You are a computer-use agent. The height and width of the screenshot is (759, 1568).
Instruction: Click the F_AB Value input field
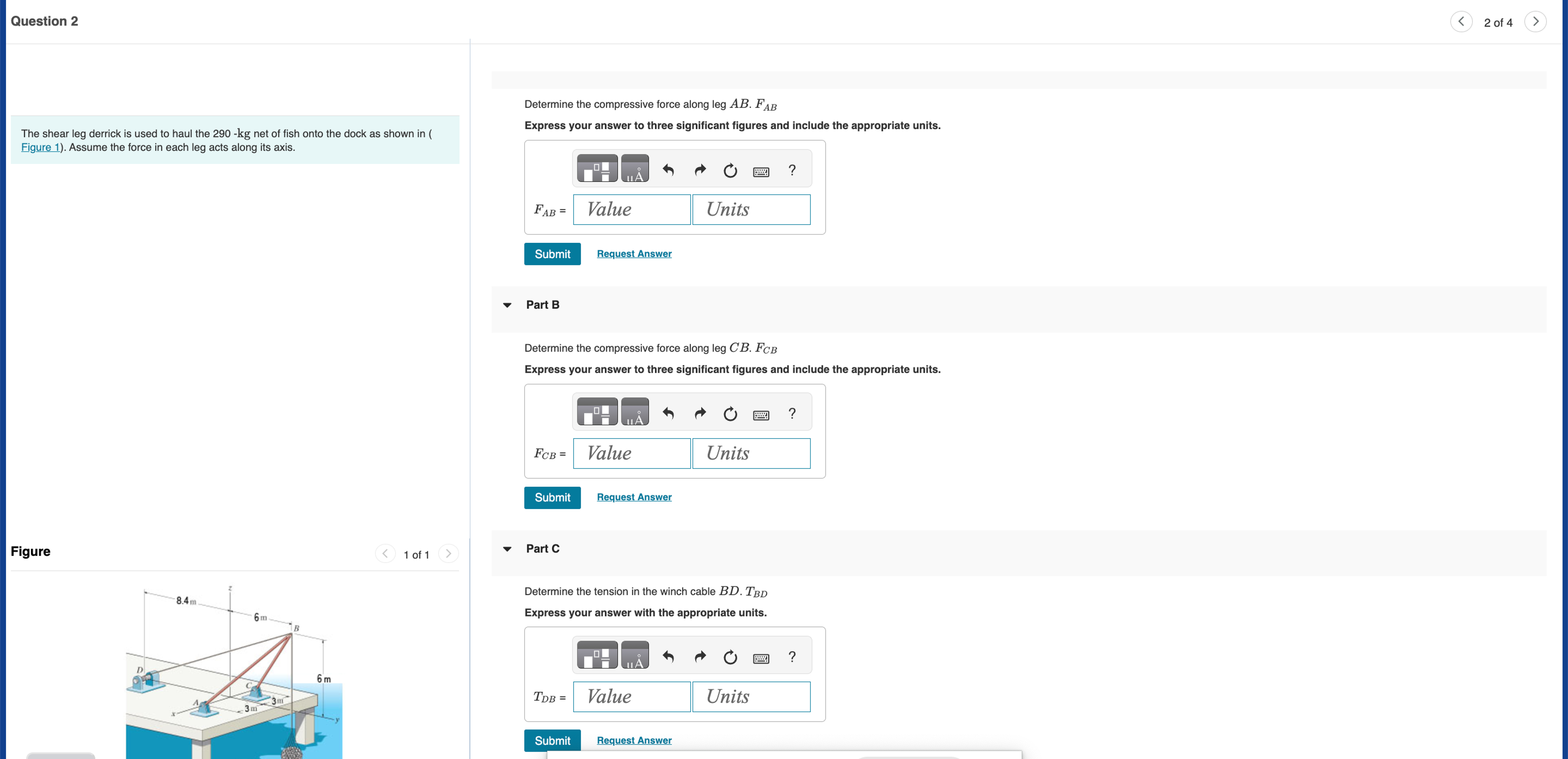632,209
